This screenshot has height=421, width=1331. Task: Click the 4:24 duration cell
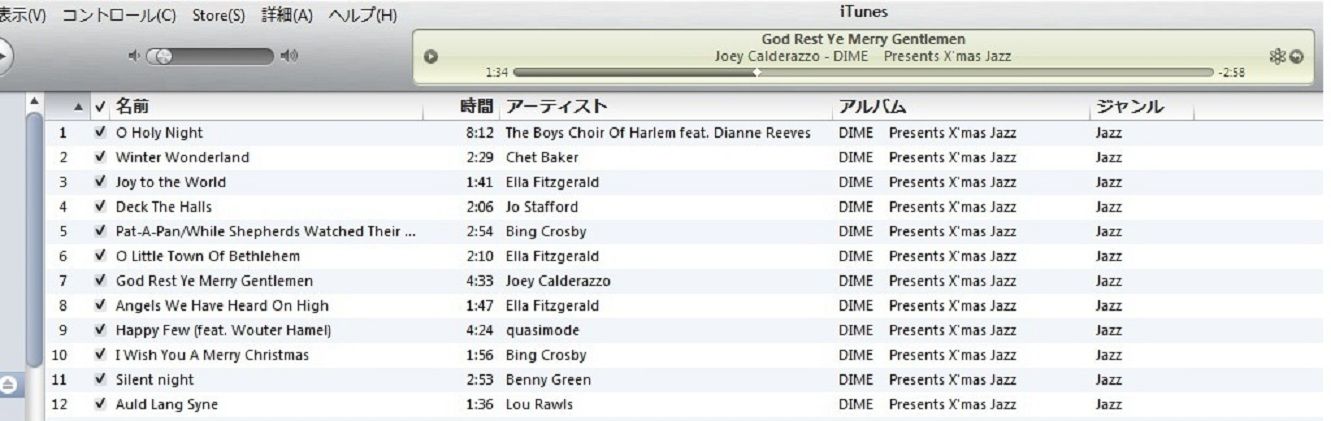(x=480, y=330)
